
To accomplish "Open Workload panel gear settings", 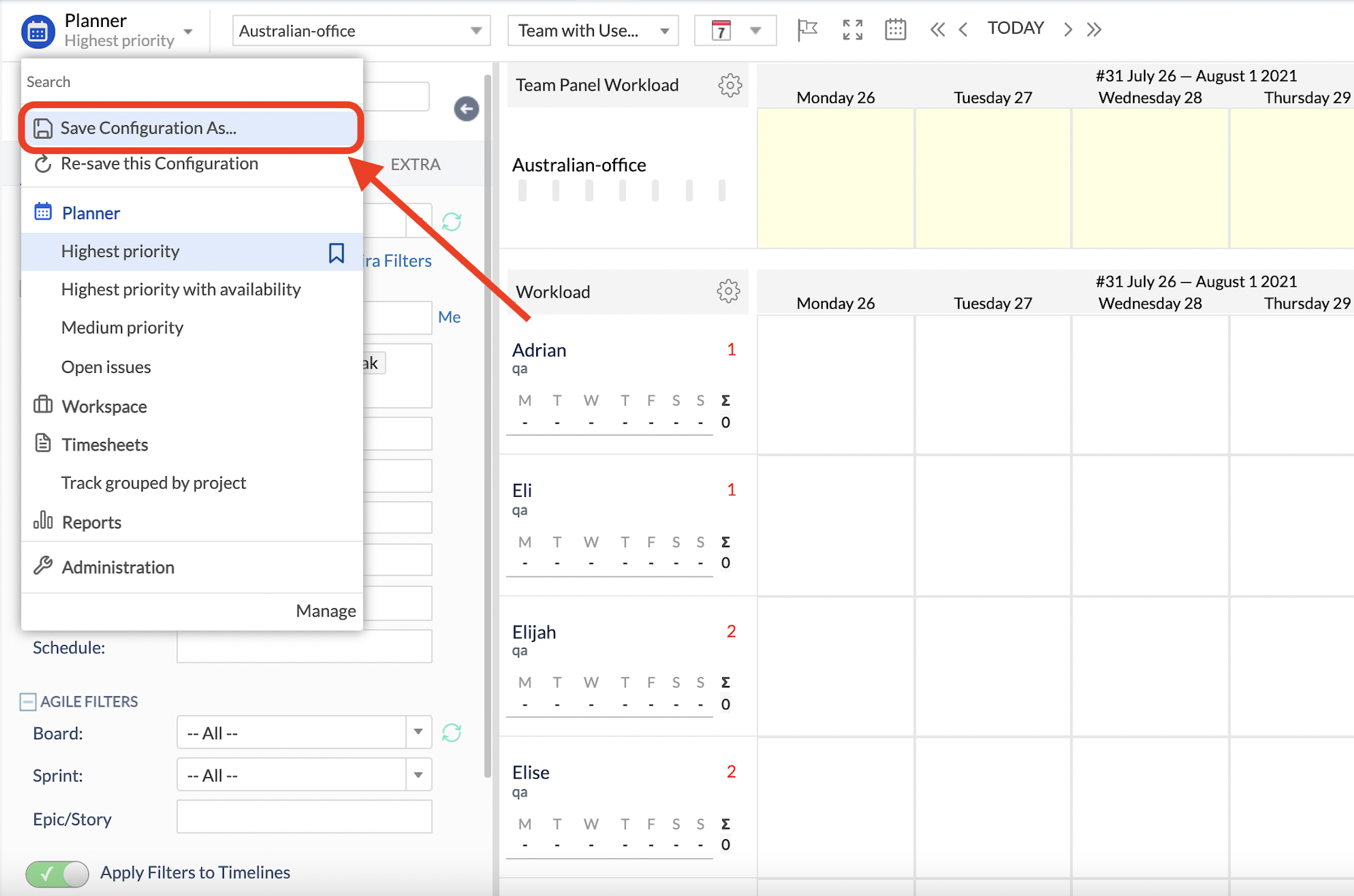I will [x=728, y=292].
